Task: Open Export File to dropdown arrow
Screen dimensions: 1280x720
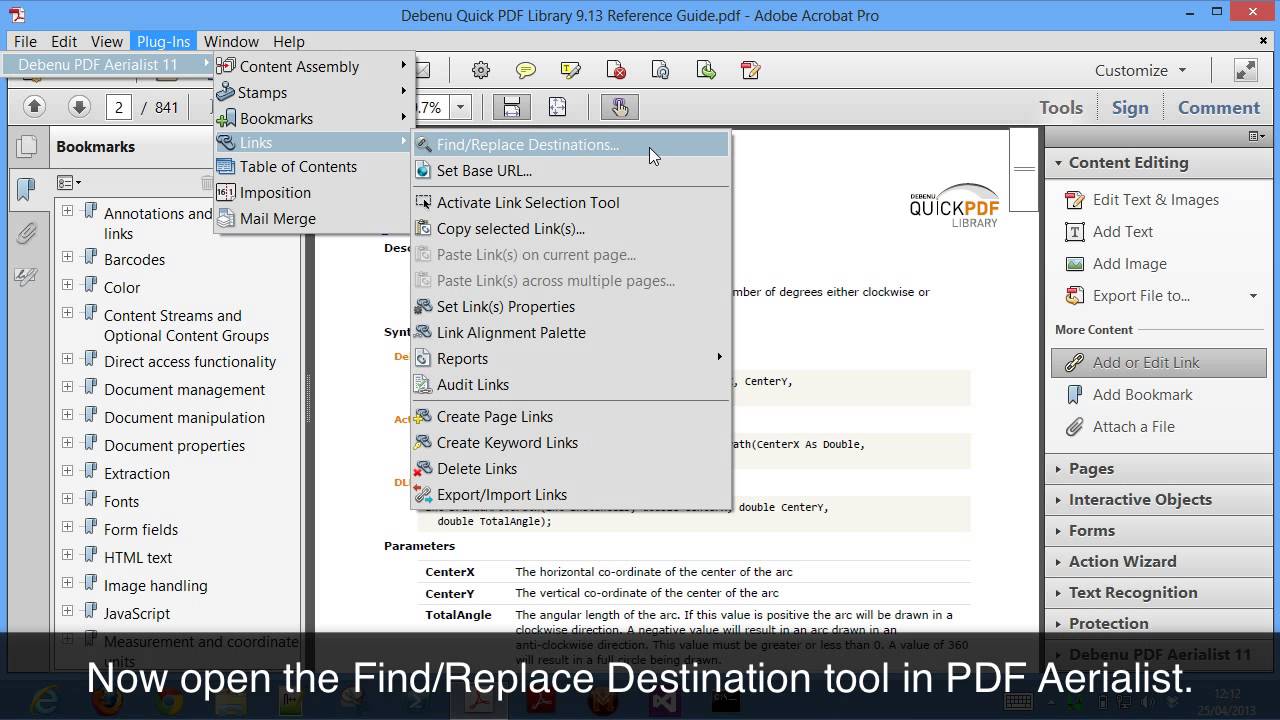Action: point(1253,296)
